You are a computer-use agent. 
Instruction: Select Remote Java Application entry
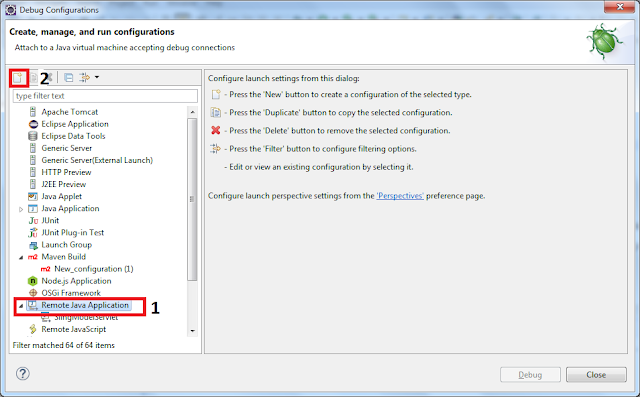85,305
